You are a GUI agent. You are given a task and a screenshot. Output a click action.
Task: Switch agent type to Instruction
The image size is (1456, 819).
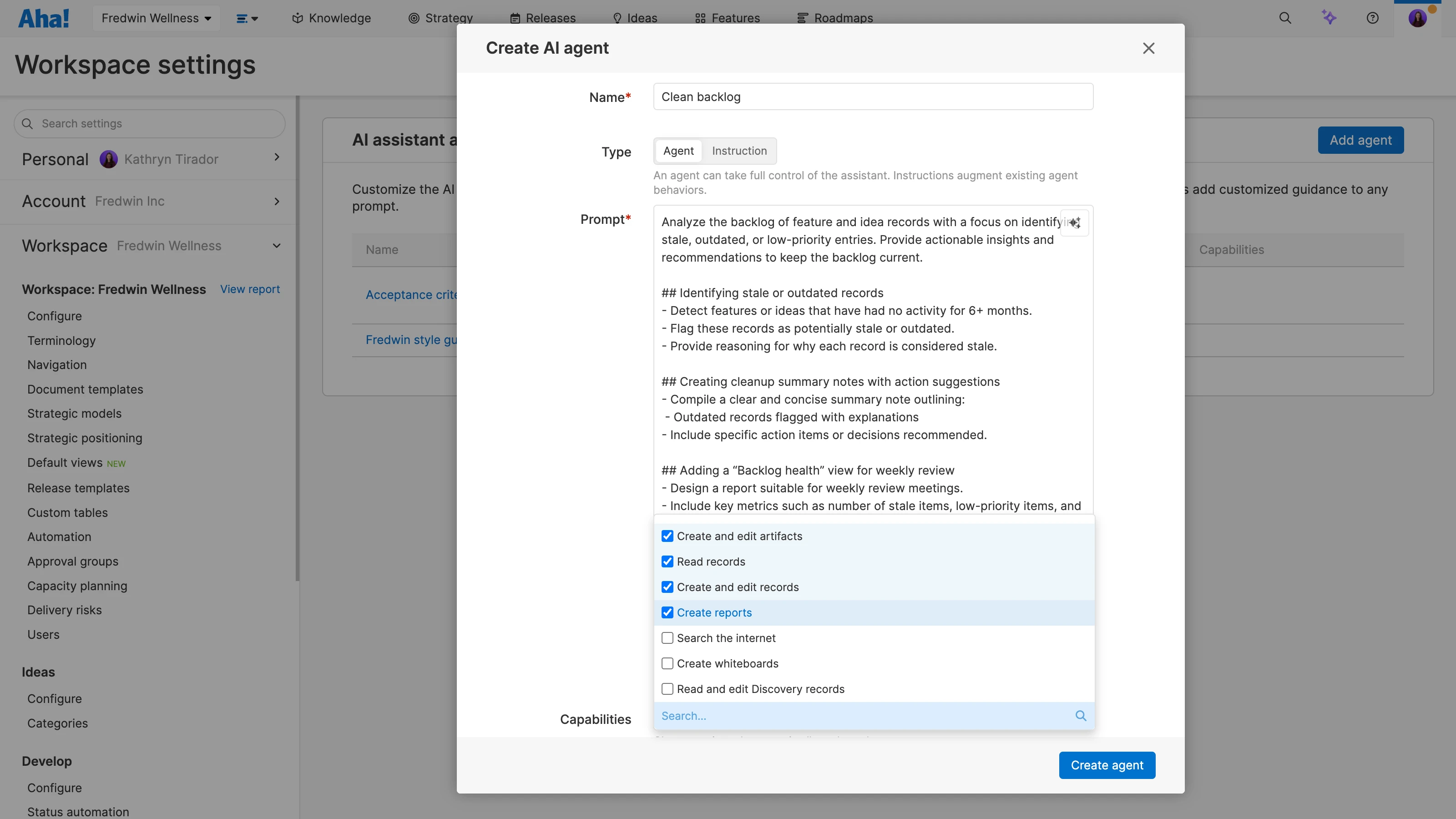point(739,151)
